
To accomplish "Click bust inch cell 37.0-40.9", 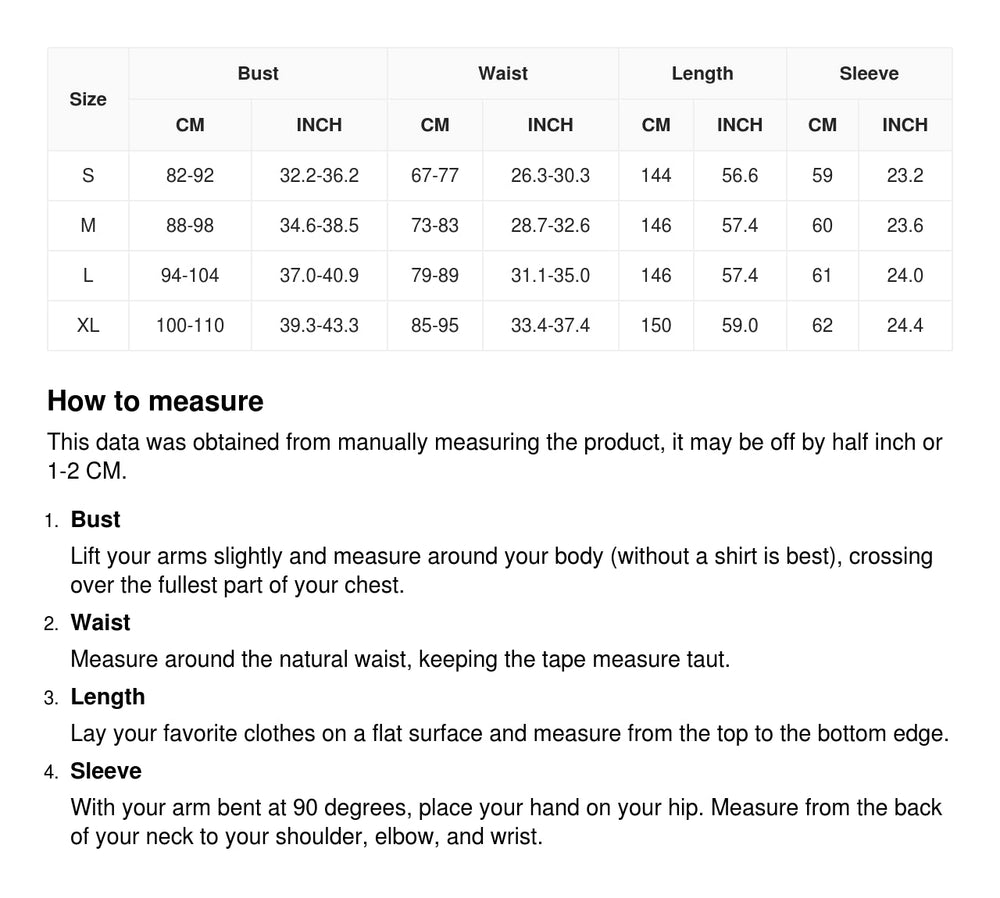I will click(x=319, y=276).
